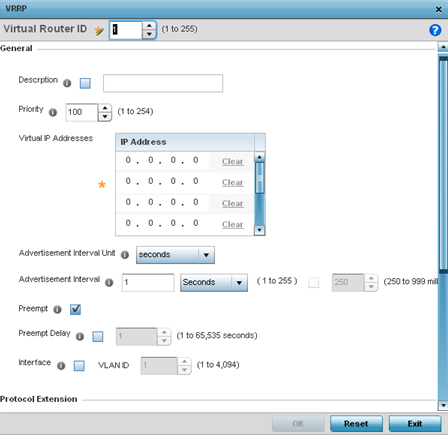Increase Priority value with up arrow
The image size is (448, 437).
(x=105, y=108)
